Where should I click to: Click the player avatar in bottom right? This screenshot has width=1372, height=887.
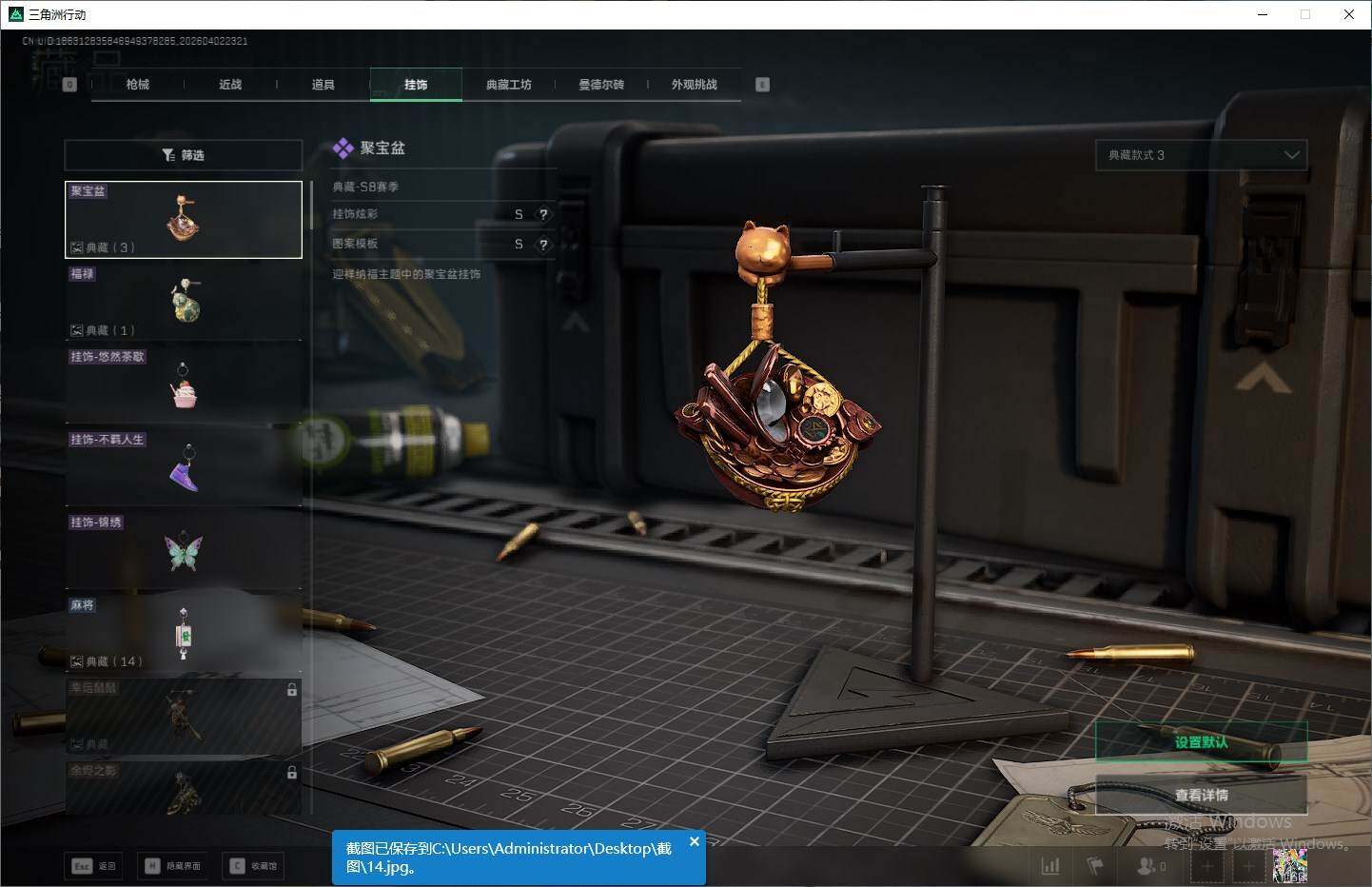tap(1289, 866)
